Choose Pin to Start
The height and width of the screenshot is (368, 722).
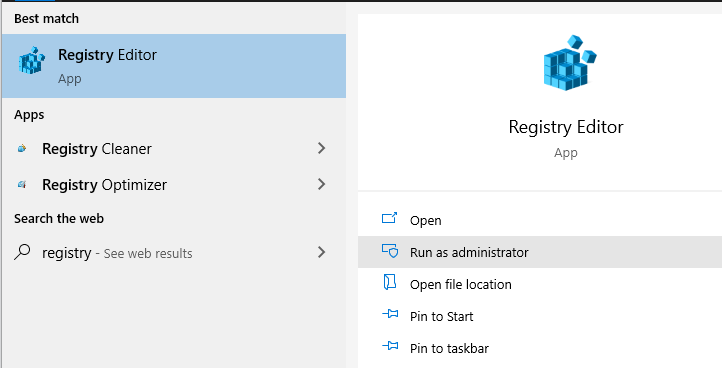pyautogui.click(x=540, y=316)
